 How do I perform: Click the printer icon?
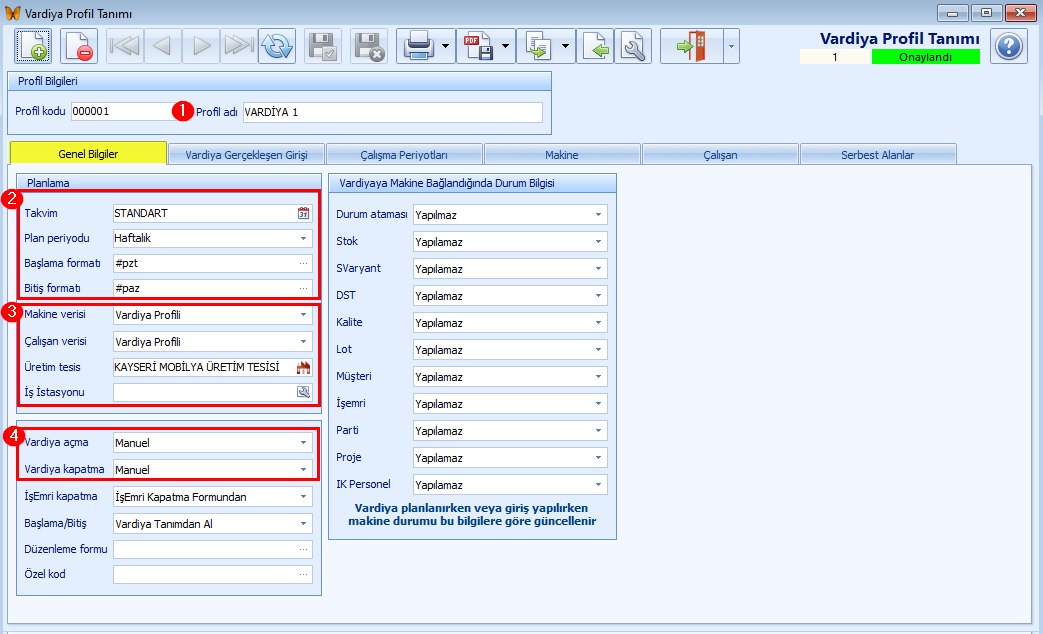[419, 47]
